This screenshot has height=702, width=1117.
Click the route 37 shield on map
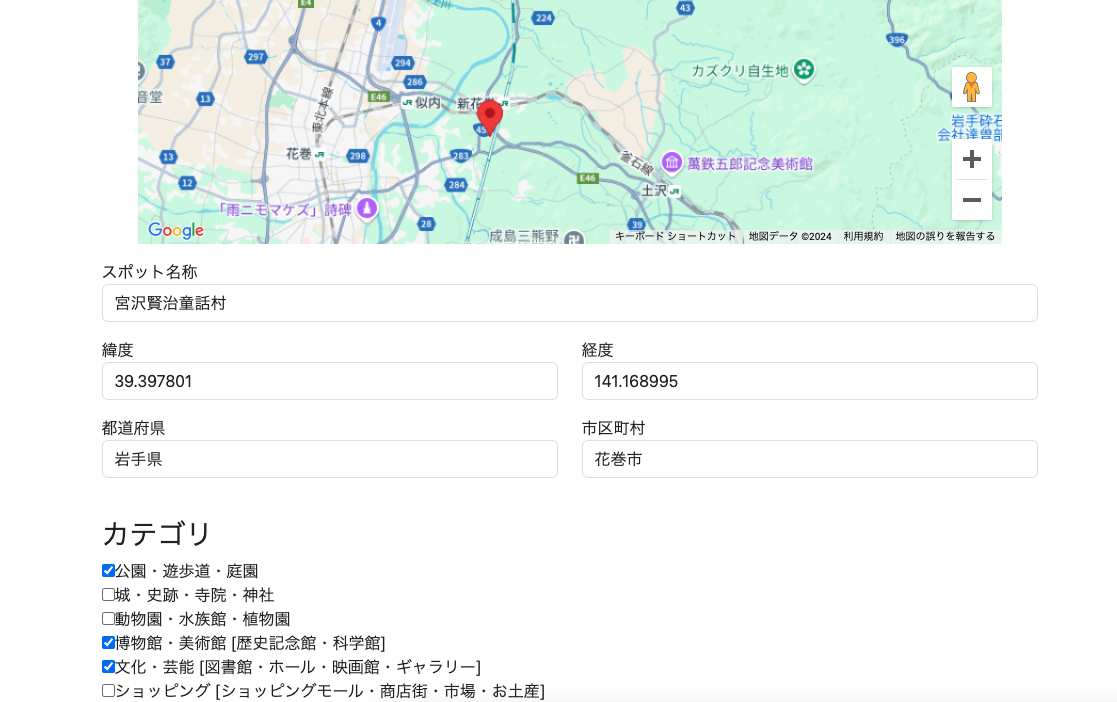tap(165, 61)
